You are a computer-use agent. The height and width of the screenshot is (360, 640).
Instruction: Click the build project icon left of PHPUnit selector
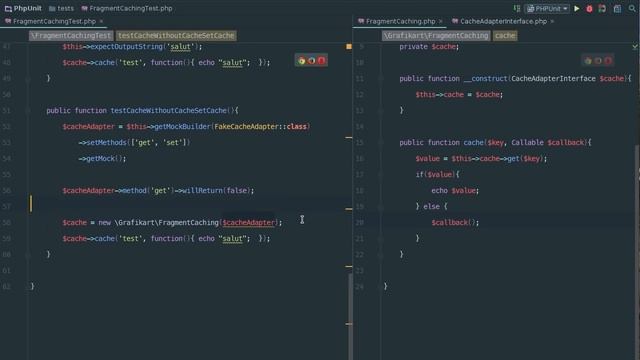(517, 8)
